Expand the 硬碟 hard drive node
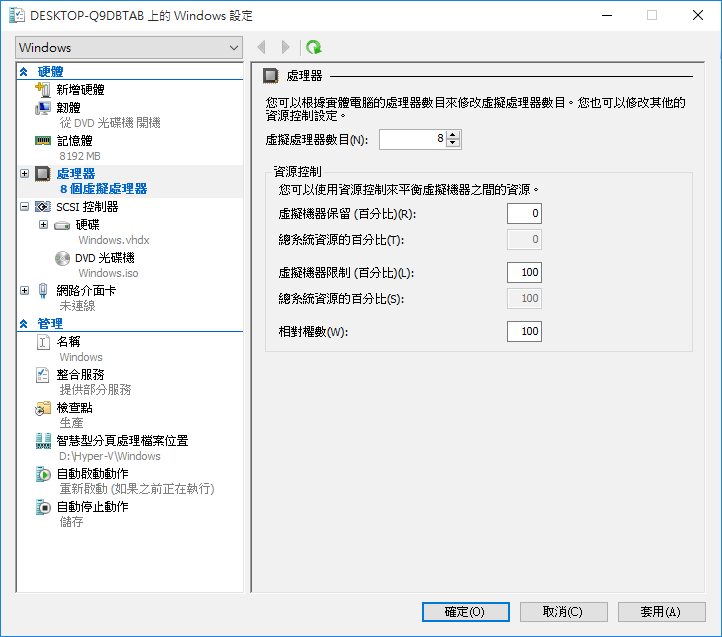 point(43,224)
